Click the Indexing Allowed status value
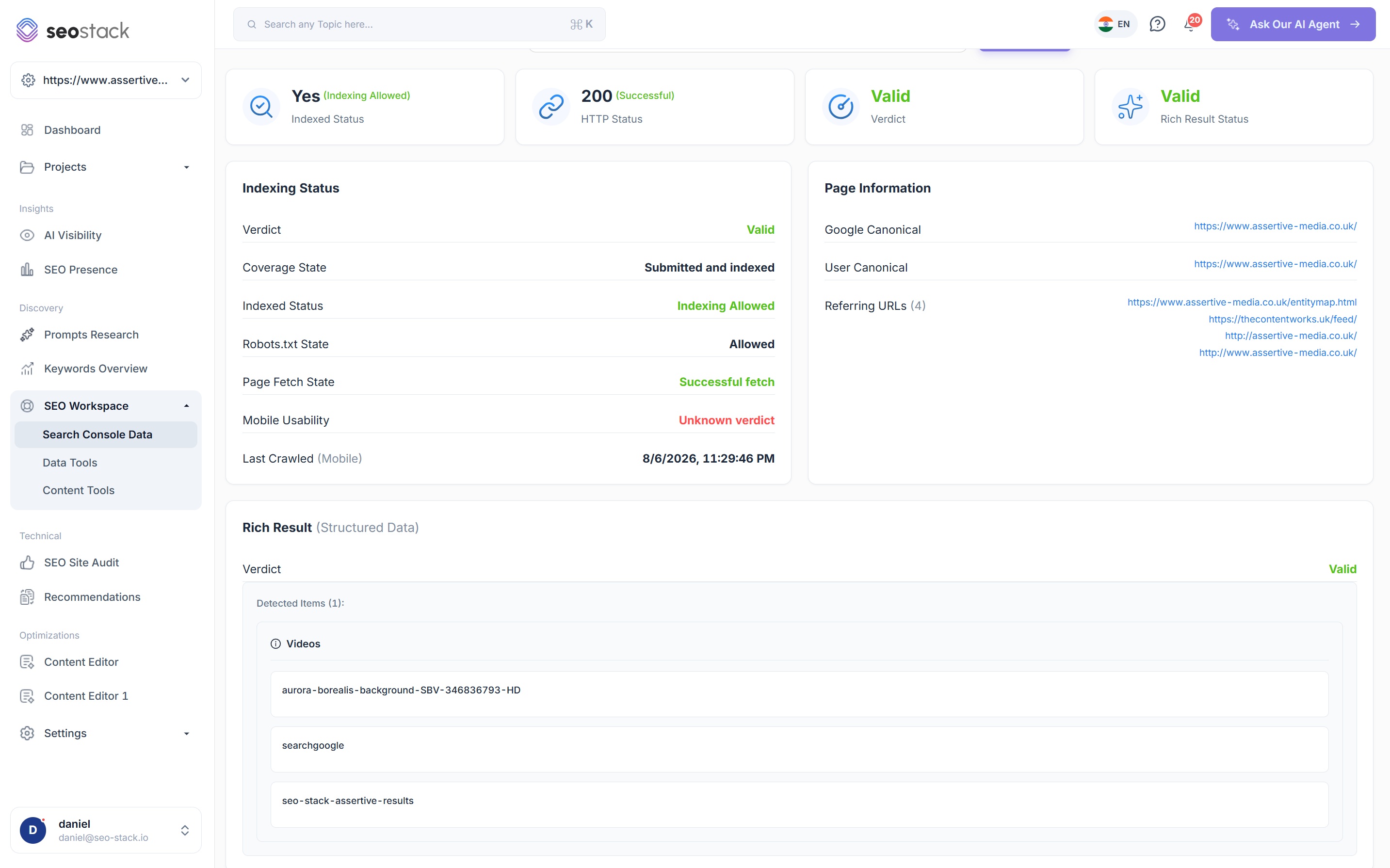Screen dimensions: 1390x868 (725, 306)
